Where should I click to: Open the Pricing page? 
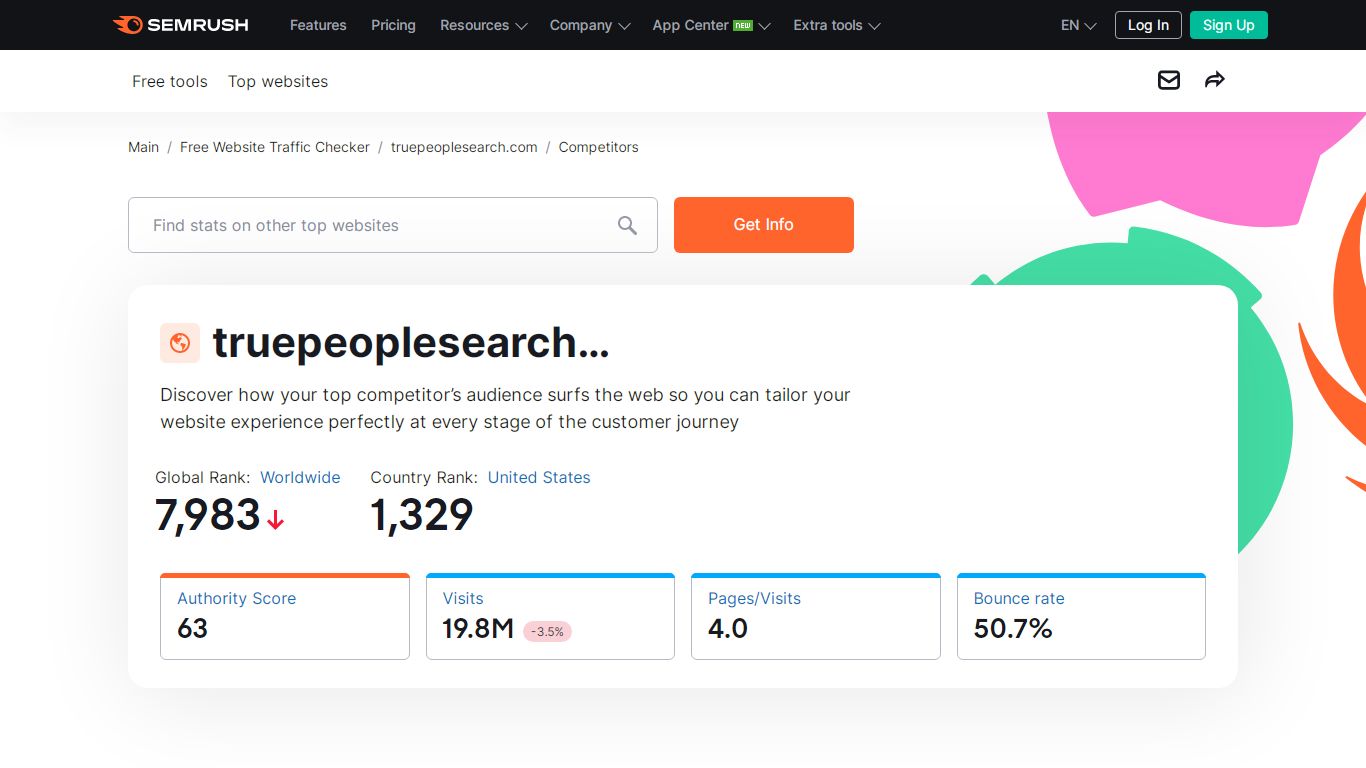pos(393,25)
